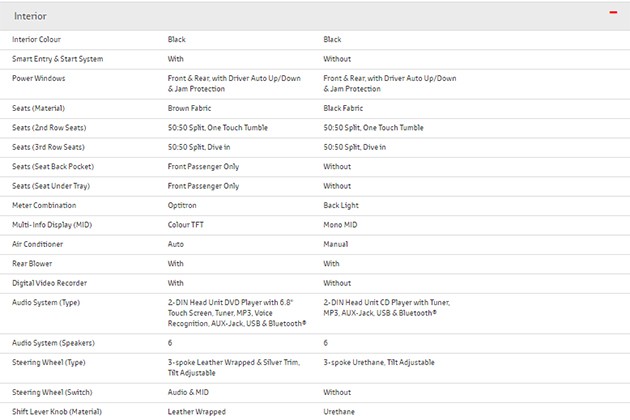This screenshot has width=630, height=420.
Task: Select the Seats (2nd Row Seats) label
Action: (x=54, y=128)
